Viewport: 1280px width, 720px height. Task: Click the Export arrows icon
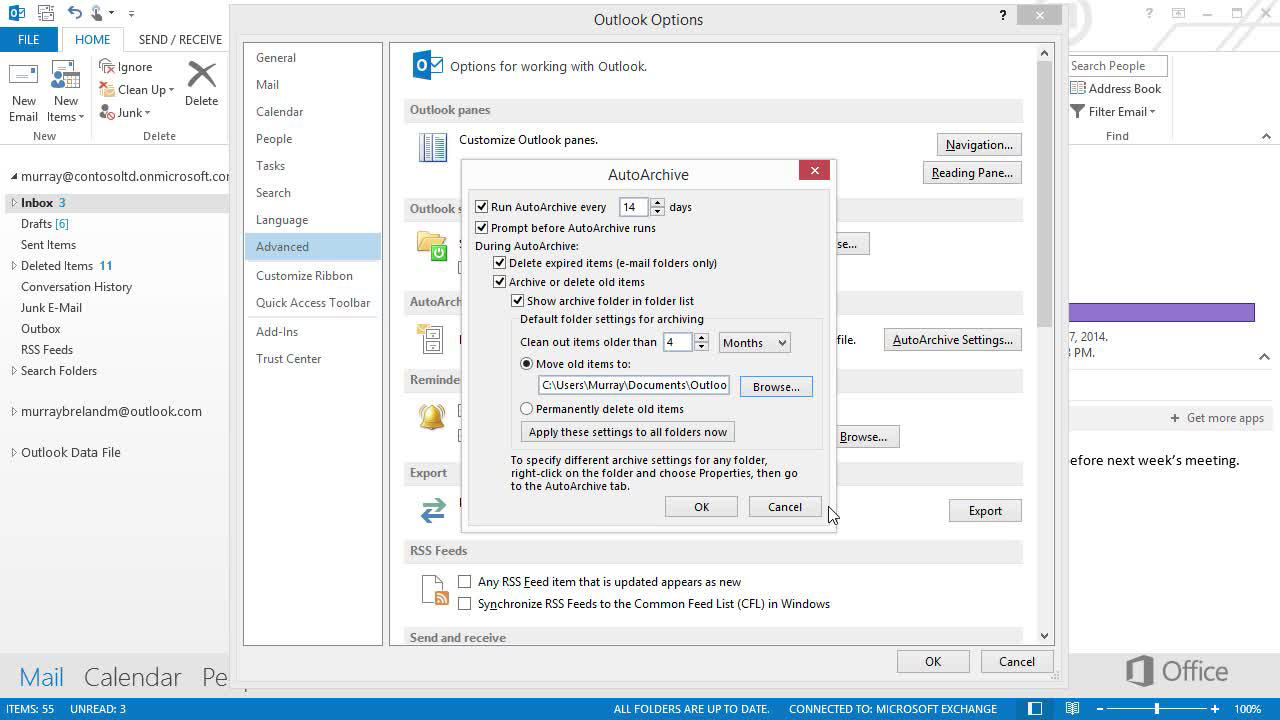point(433,510)
